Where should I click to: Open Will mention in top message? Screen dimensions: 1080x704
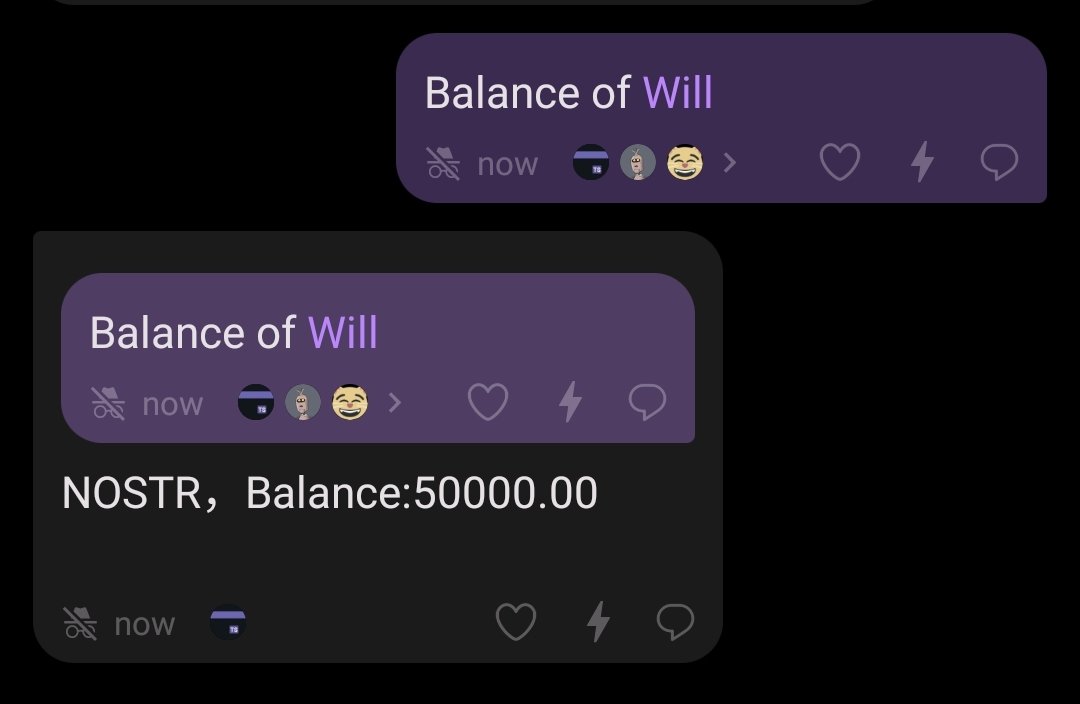coord(677,92)
